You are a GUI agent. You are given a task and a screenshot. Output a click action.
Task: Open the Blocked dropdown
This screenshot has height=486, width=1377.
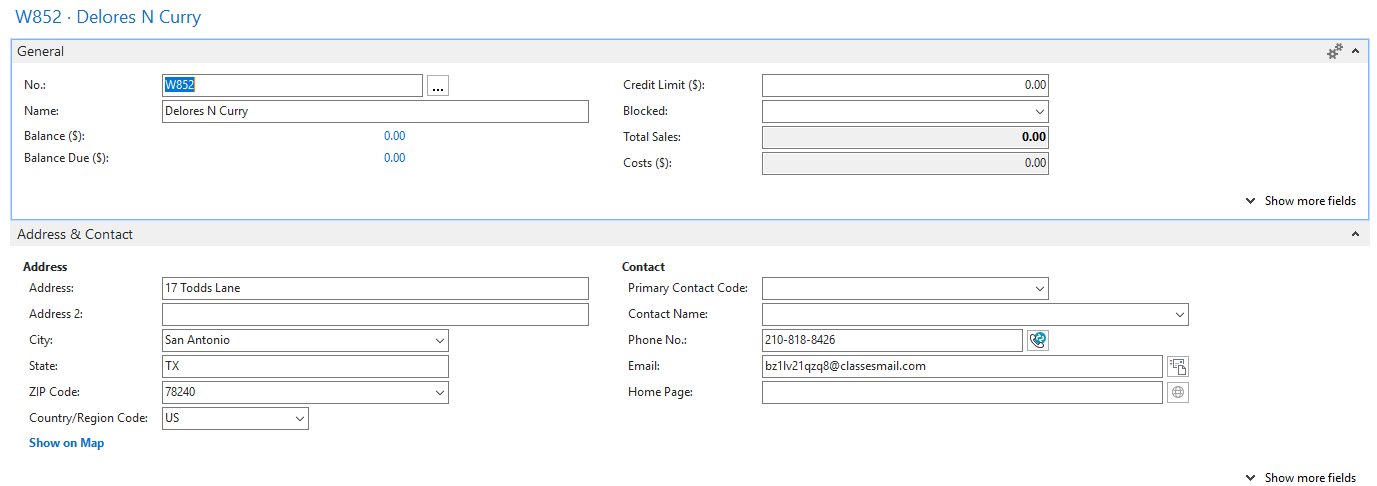click(x=1039, y=112)
